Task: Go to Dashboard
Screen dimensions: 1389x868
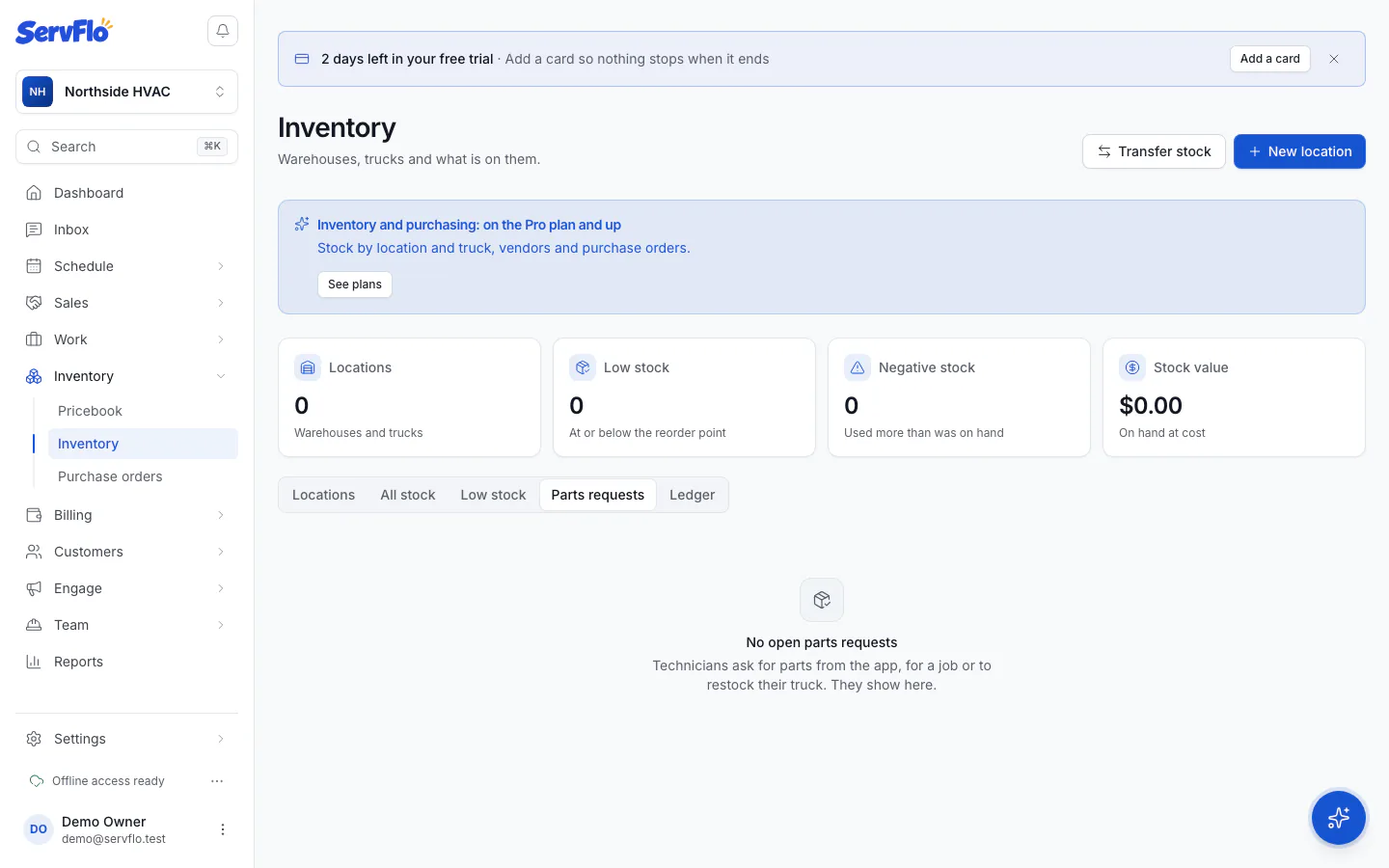Action: tap(126, 193)
